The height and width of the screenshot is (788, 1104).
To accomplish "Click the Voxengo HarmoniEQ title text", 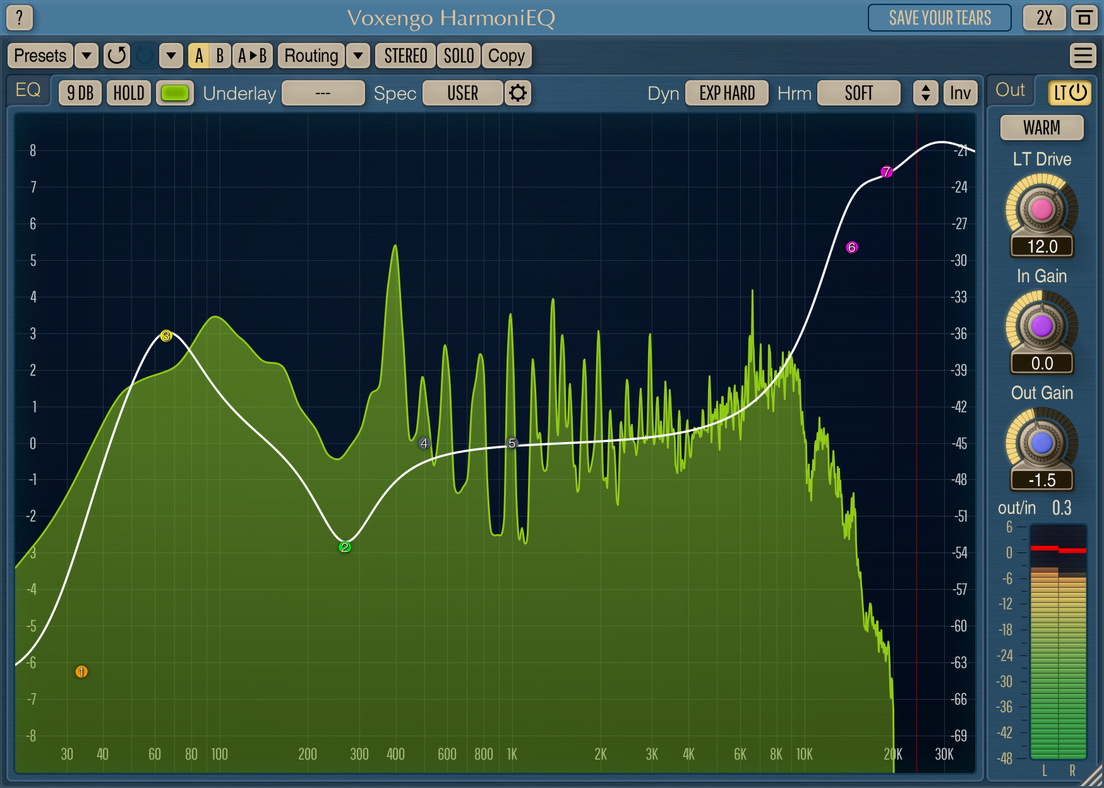I will click(451, 18).
